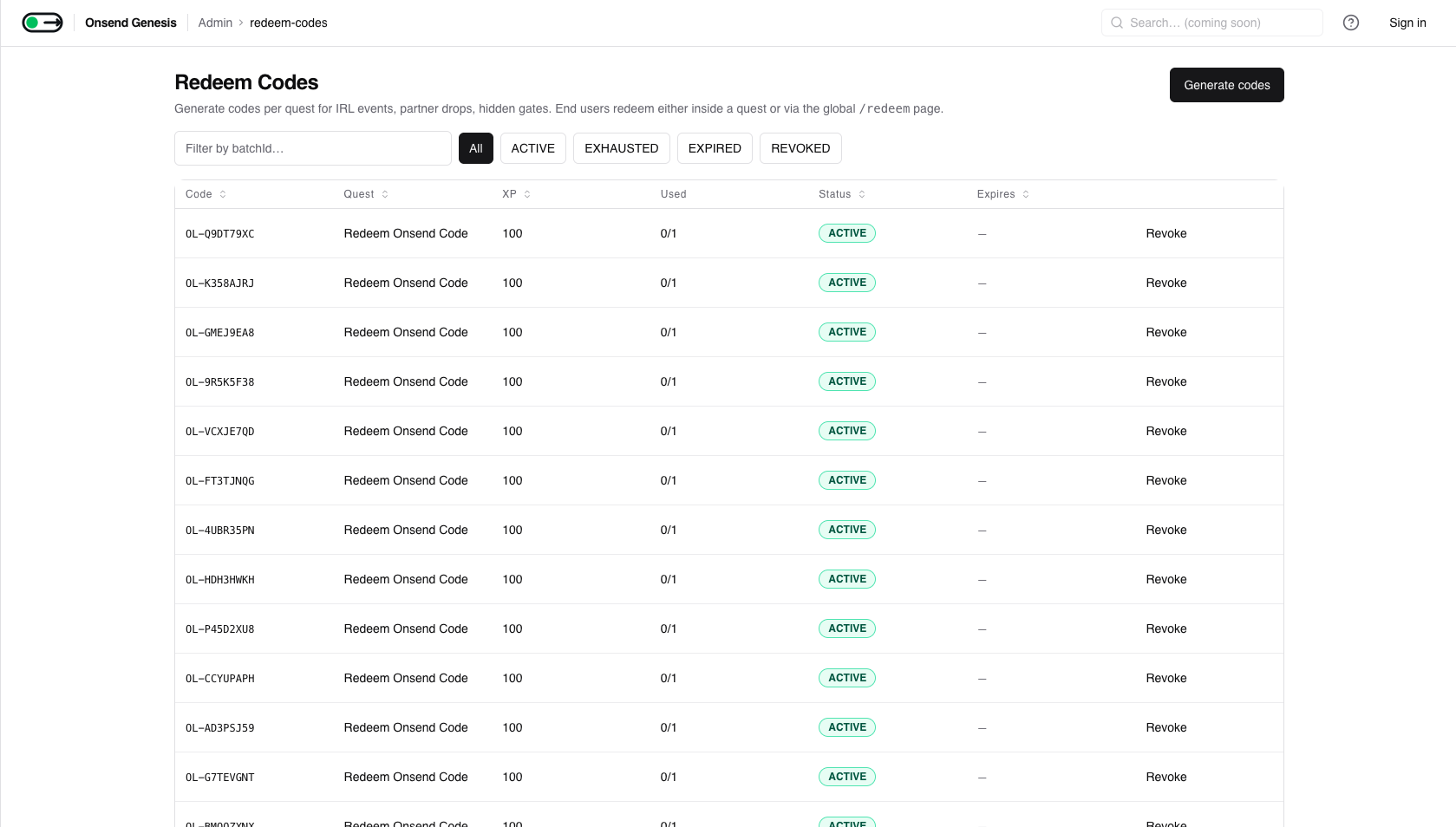This screenshot has height=827, width=1456.
Task: Sort by Quest column arrows
Action: (385, 194)
